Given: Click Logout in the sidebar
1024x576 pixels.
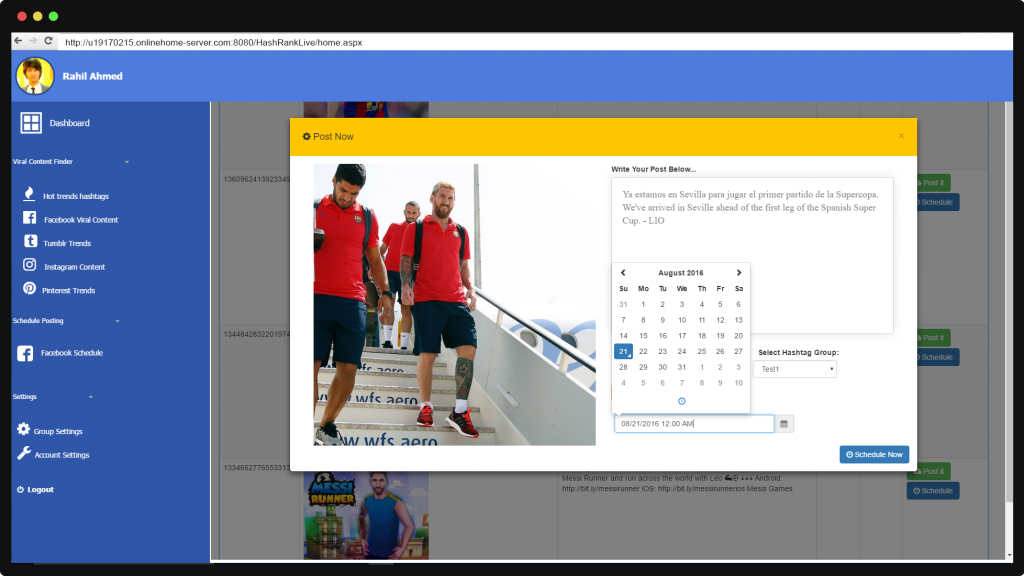Looking at the screenshot, I should tap(40, 490).
